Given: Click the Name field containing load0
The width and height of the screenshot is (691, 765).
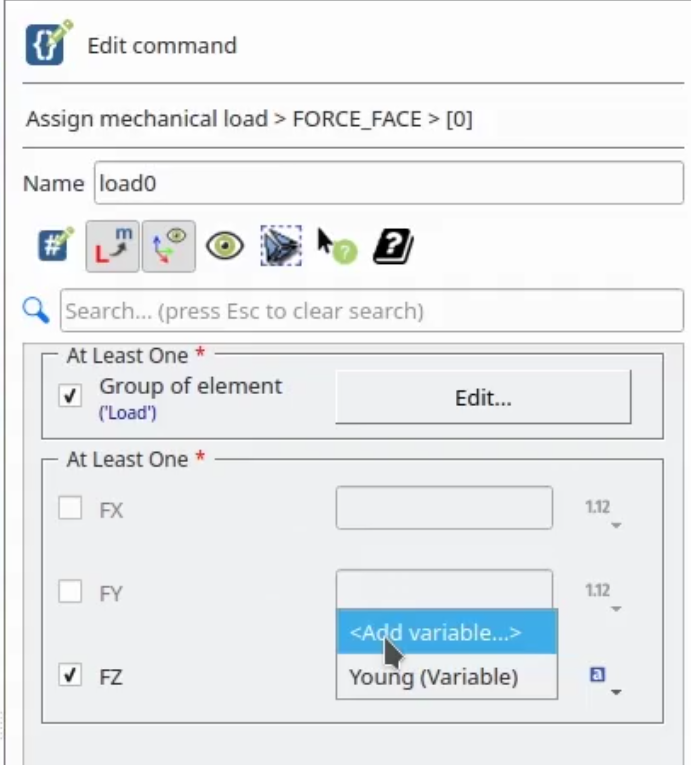Looking at the screenshot, I should coord(388,183).
